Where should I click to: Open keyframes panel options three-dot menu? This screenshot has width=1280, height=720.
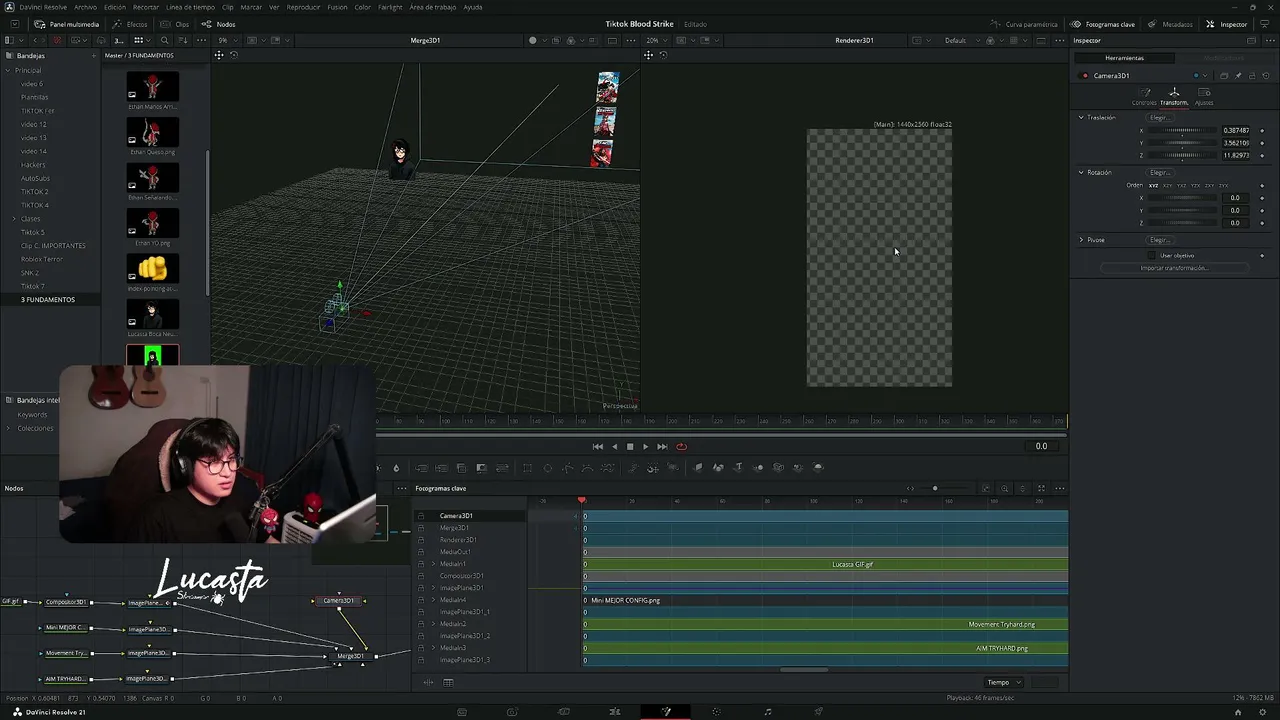(x=1060, y=488)
